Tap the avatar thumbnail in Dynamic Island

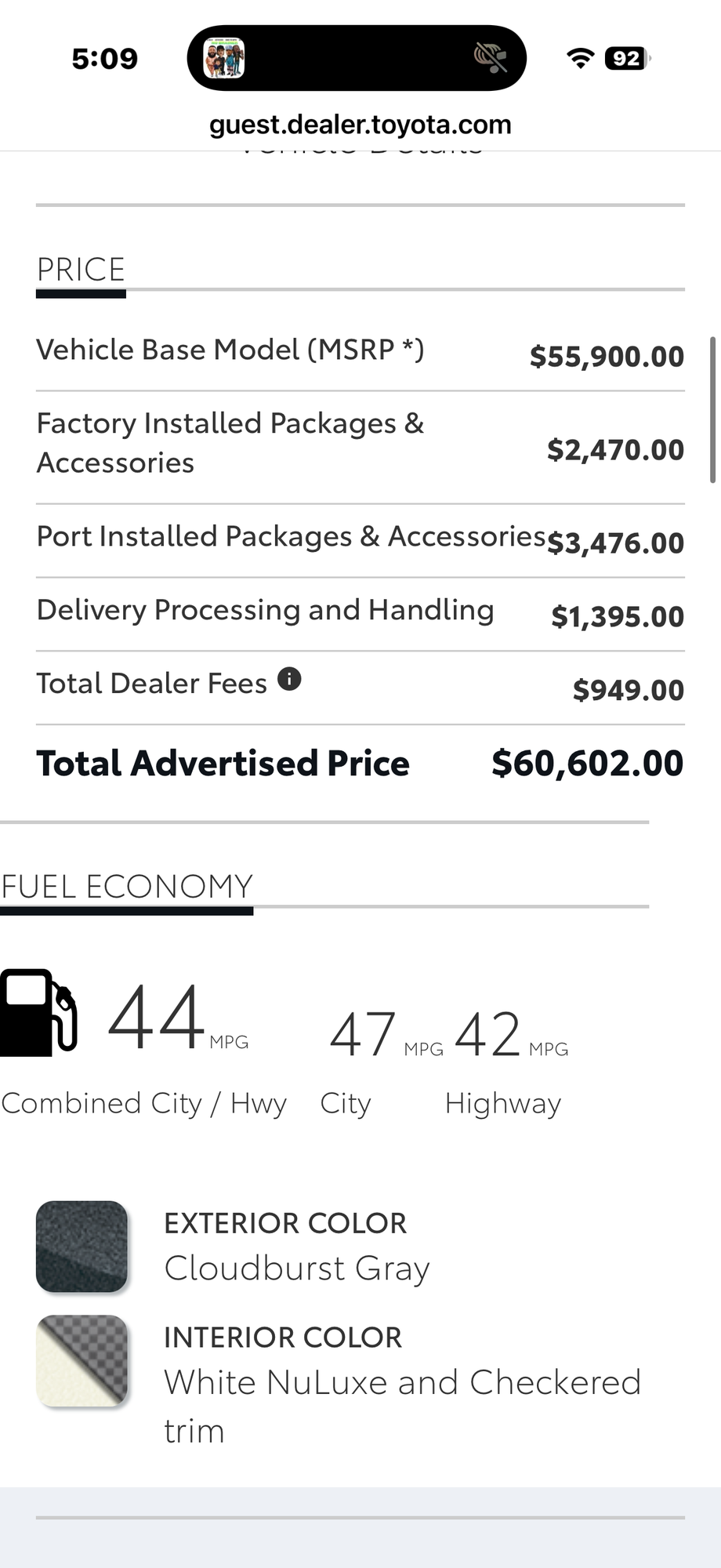(x=224, y=58)
